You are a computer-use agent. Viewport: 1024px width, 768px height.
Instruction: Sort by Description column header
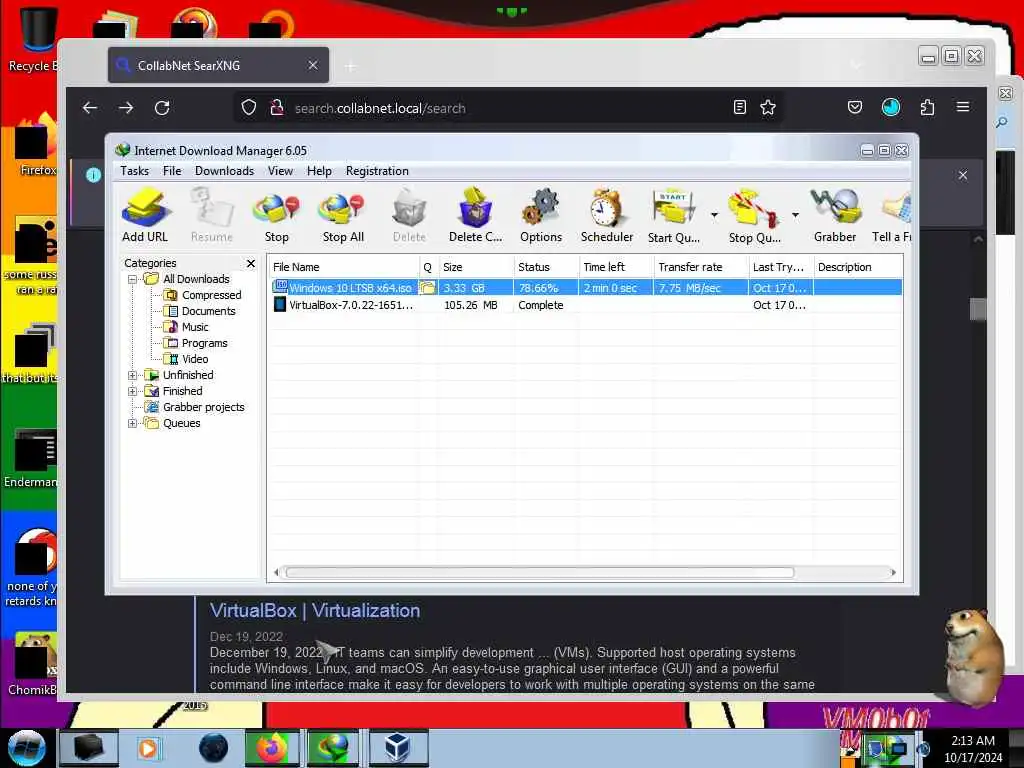857,267
